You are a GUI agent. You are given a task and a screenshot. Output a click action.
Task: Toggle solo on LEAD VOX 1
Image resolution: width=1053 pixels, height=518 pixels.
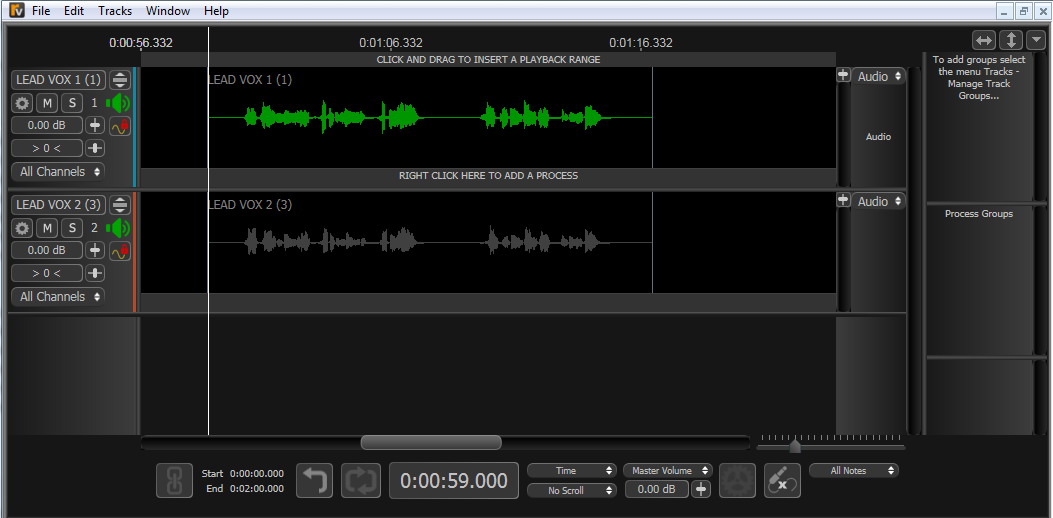click(x=71, y=103)
